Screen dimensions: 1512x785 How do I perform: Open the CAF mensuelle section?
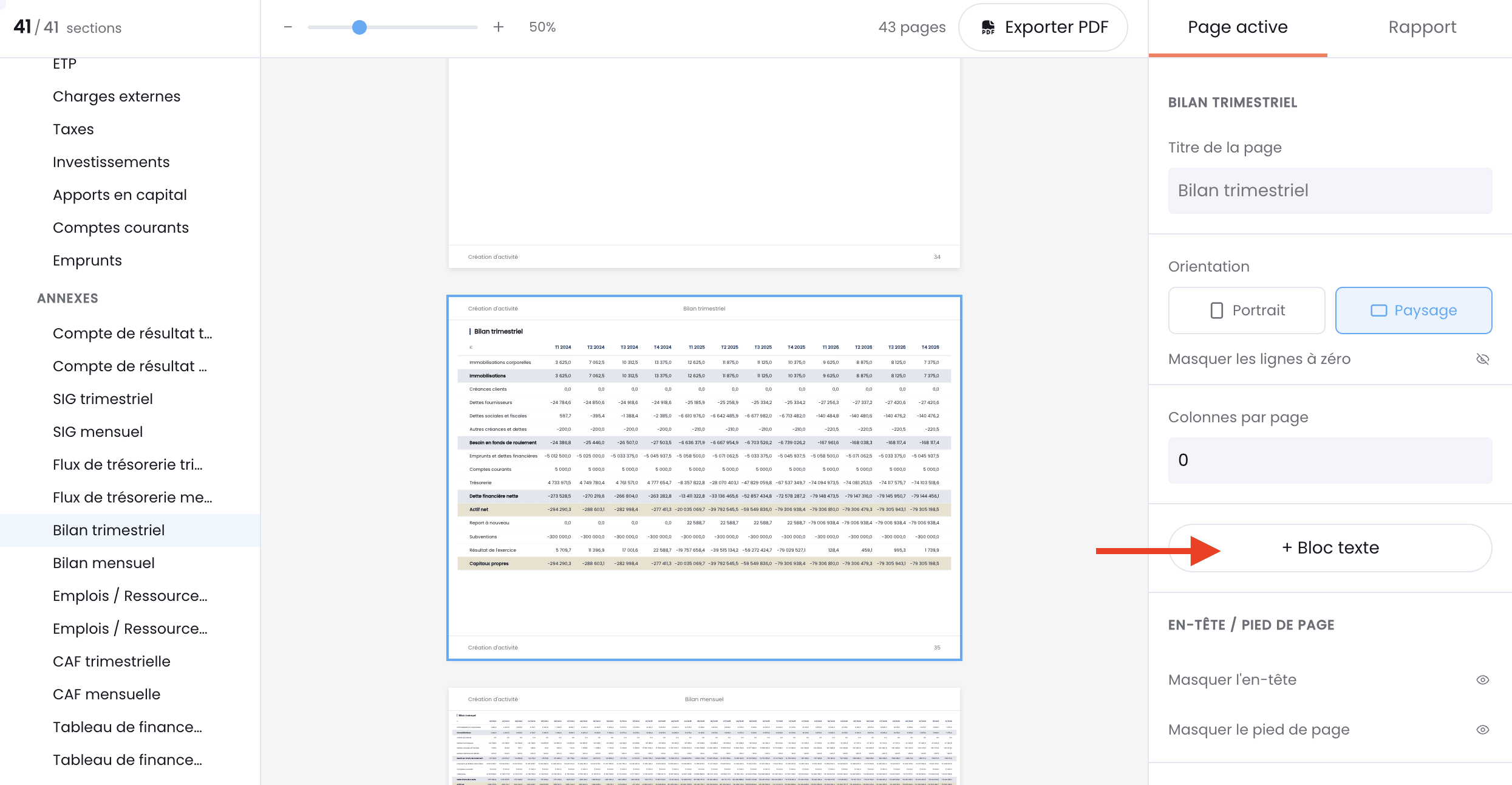pos(106,694)
